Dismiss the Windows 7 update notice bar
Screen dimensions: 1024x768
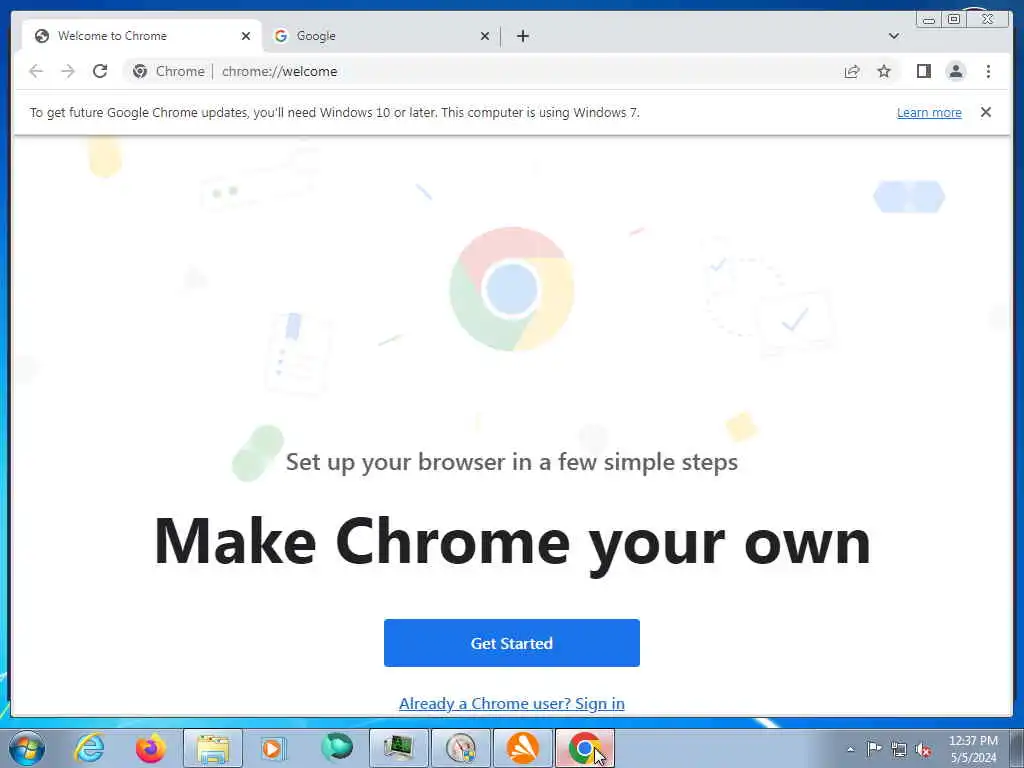[985, 112]
